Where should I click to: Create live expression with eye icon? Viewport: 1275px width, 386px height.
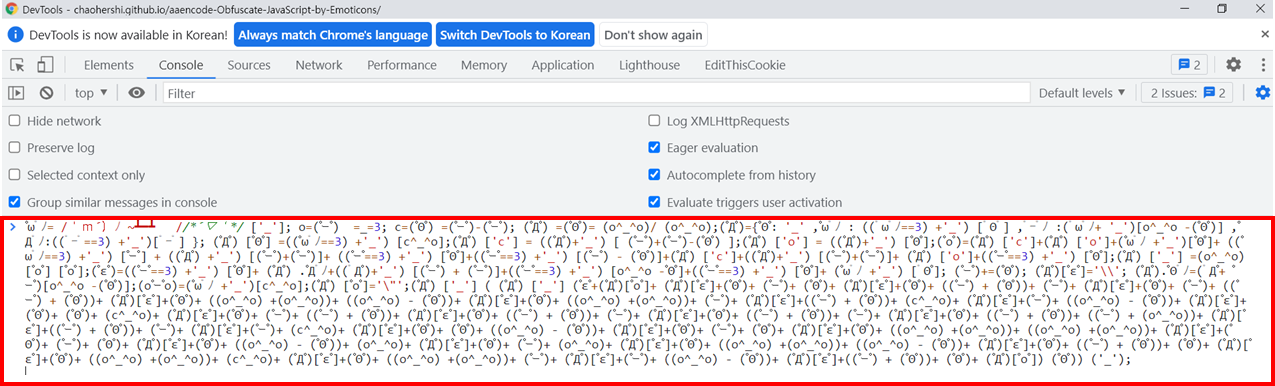coord(137,93)
